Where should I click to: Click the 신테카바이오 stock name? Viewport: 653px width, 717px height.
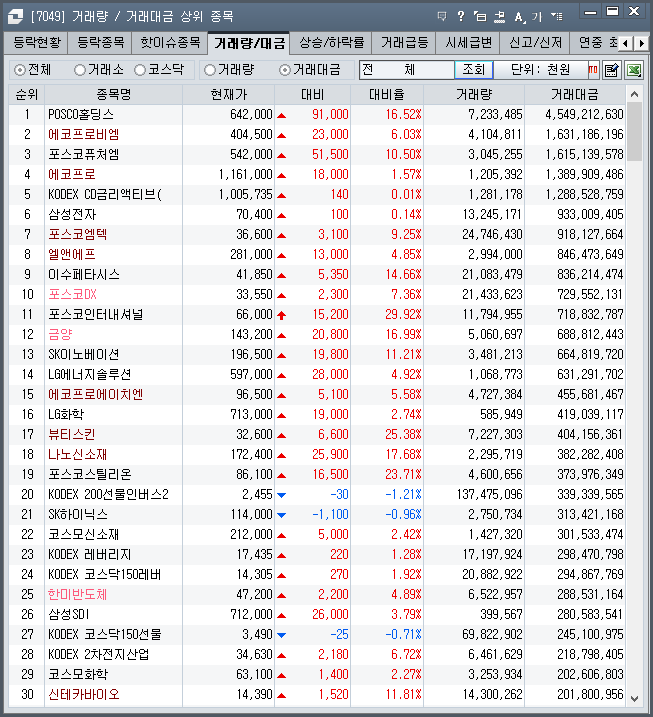click(84, 695)
